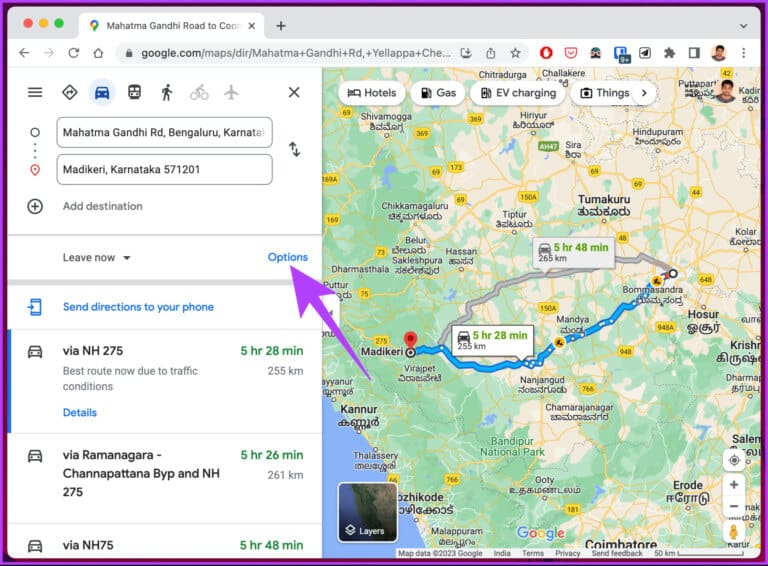This screenshot has width=768, height=566.
Task: Select transit travel mode
Action: (x=134, y=92)
